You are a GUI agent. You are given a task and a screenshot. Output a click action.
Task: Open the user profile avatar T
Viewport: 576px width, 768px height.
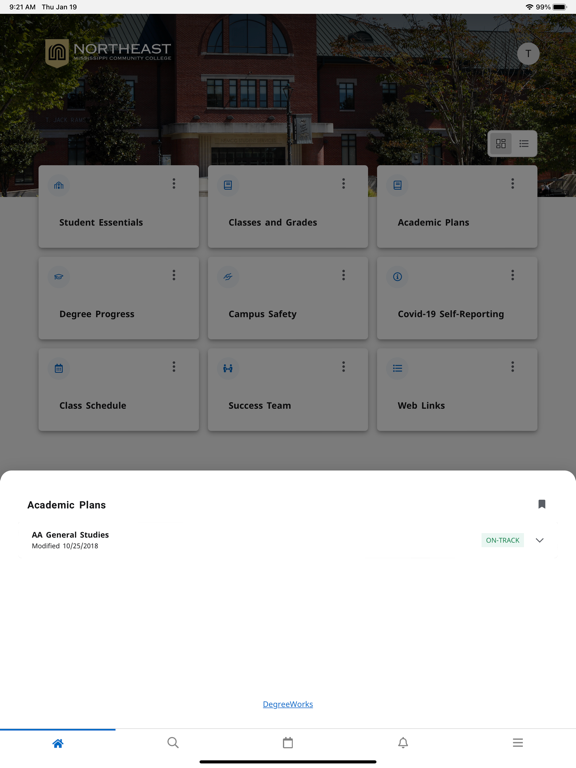528,54
